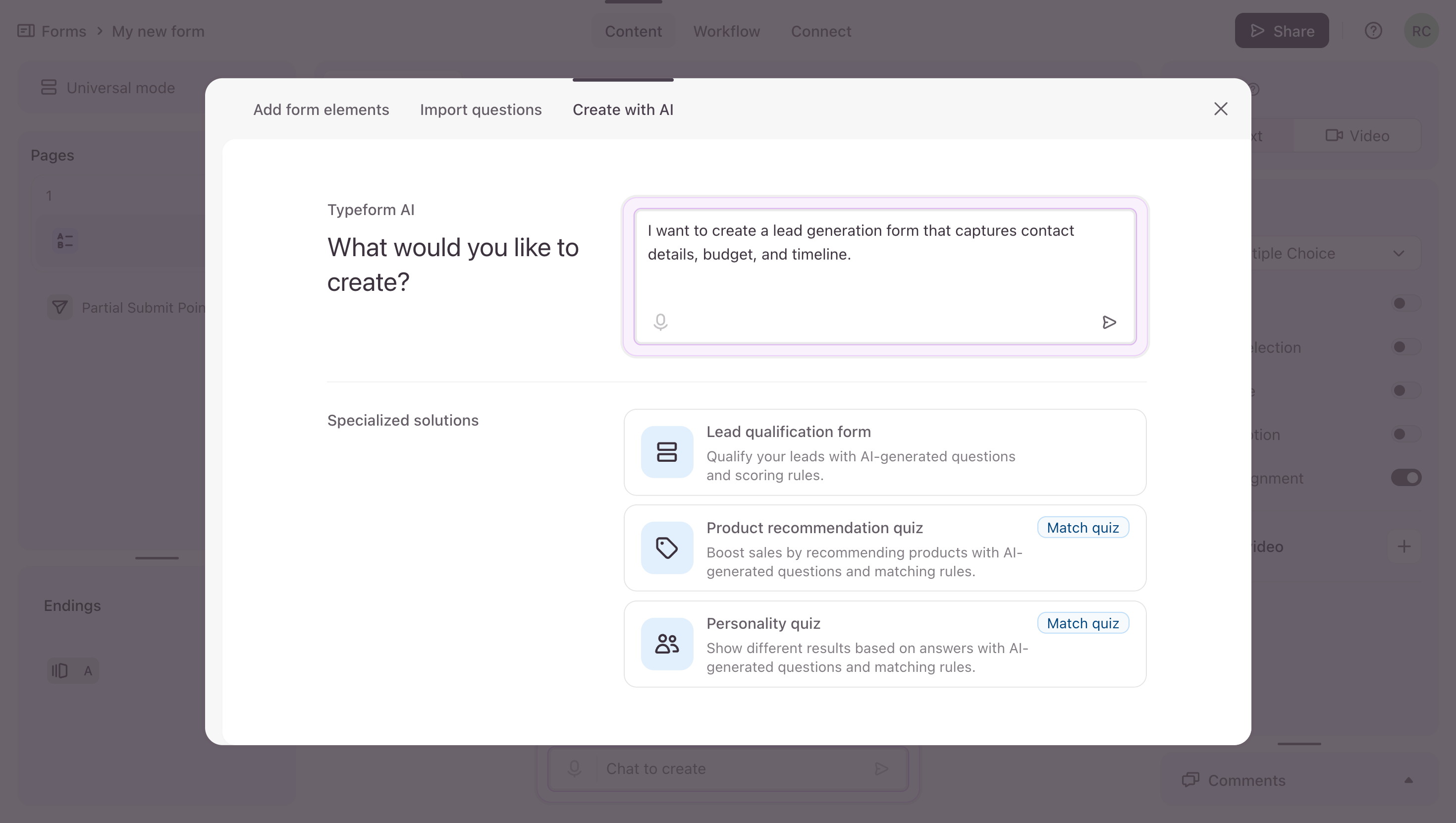Click the Share button
The height and width of the screenshot is (823, 1456).
click(1281, 31)
